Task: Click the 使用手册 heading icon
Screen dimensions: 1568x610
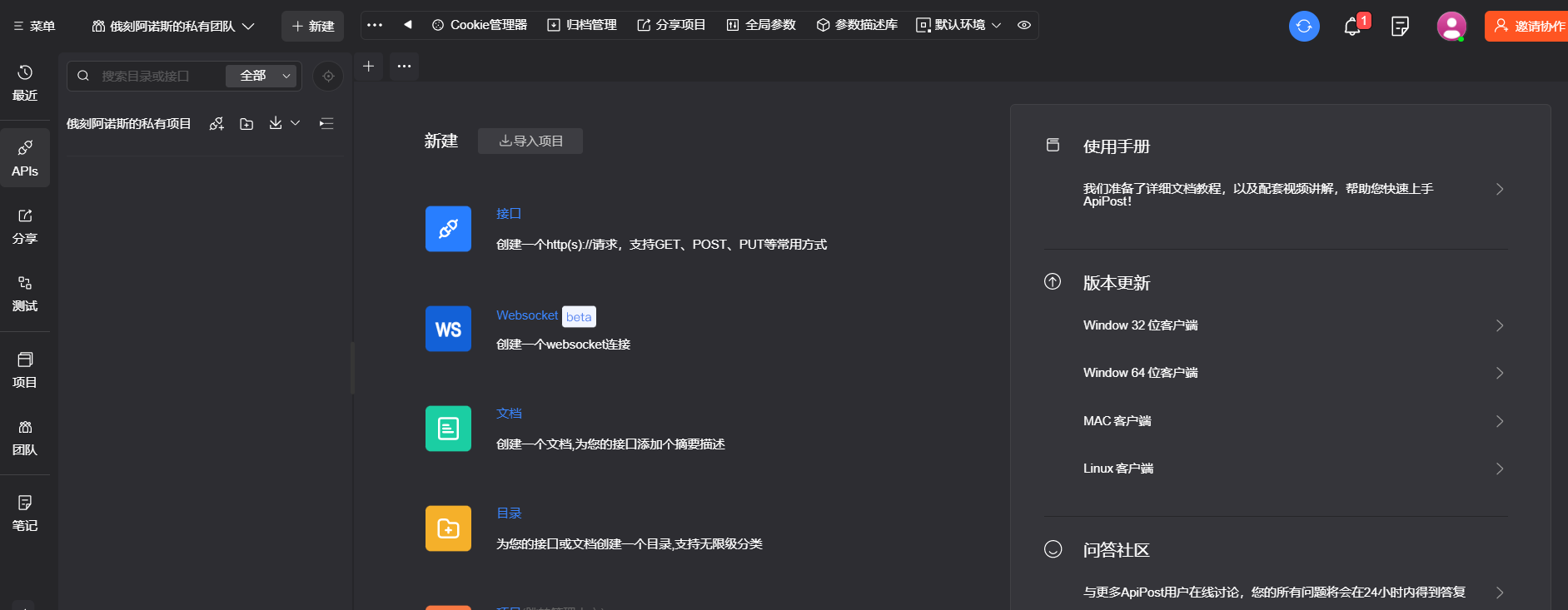Action: [1053, 145]
